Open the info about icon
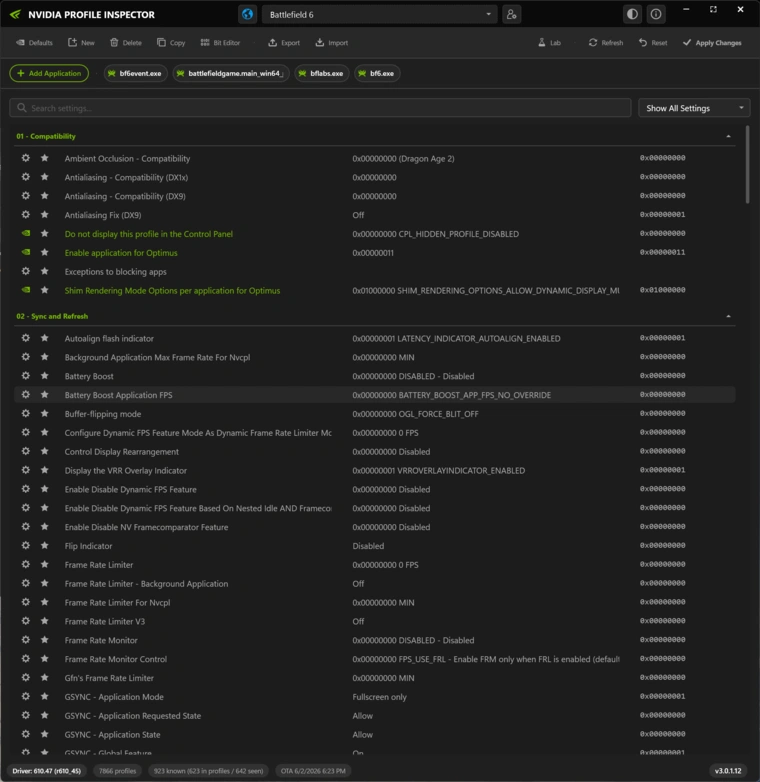Viewport: 760px width, 782px height. (x=656, y=14)
